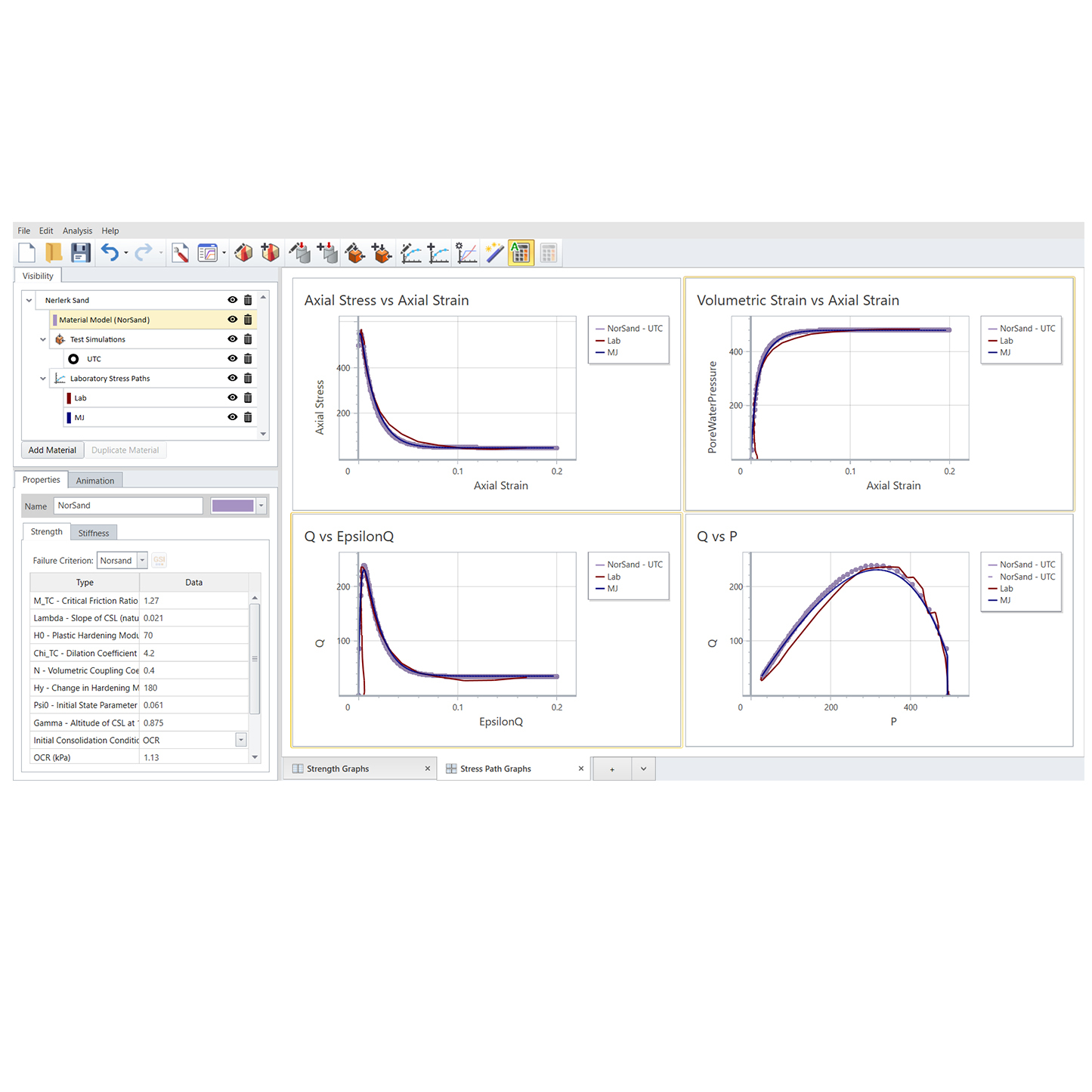Image resolution: width=1092 pixels, height=1092 pixels.
Task: Delete the Nerlerk Sand entry with its trash icon
Action: point(248,300)
